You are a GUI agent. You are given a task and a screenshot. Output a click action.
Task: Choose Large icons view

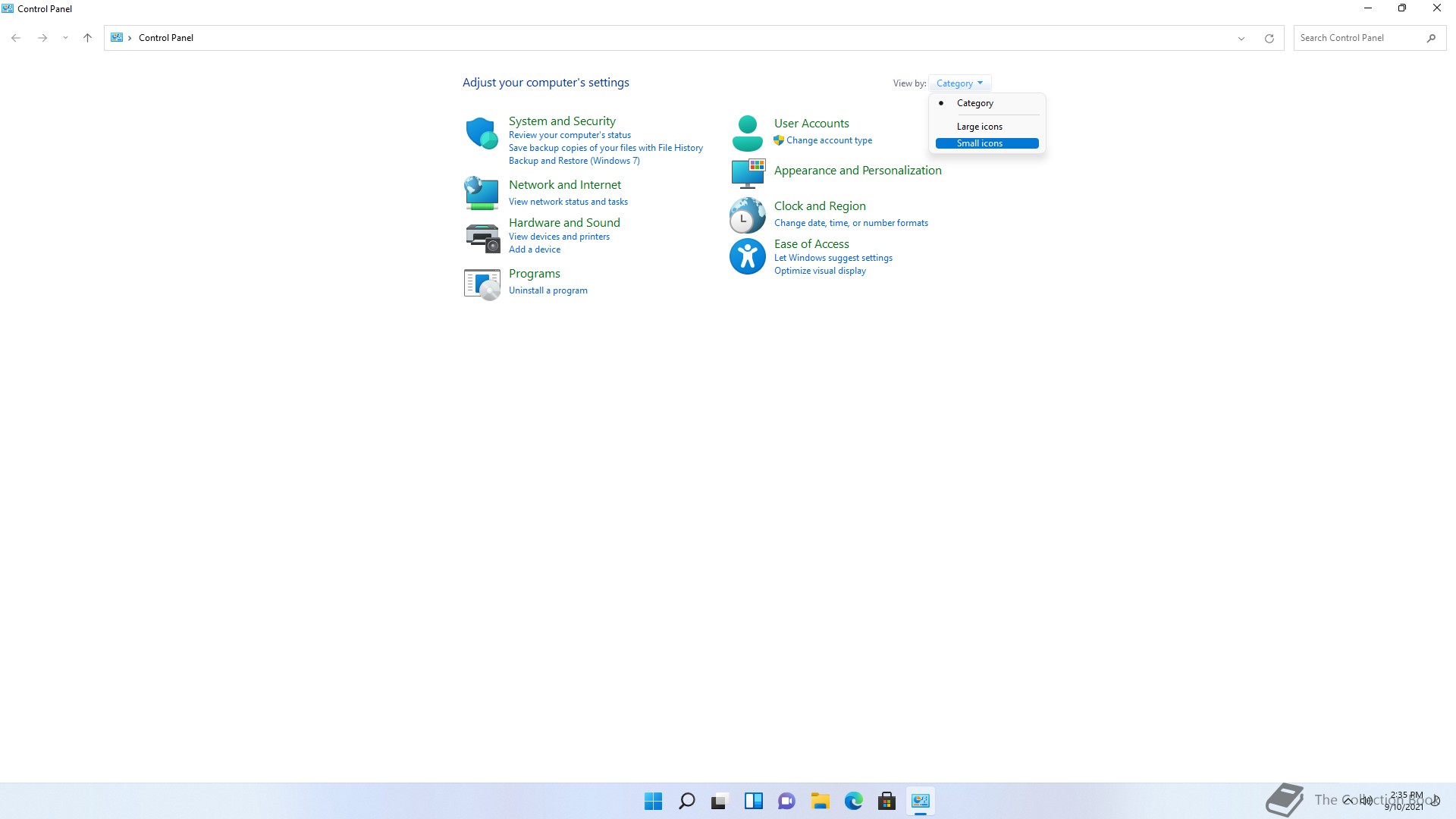[x=987, y=127]
